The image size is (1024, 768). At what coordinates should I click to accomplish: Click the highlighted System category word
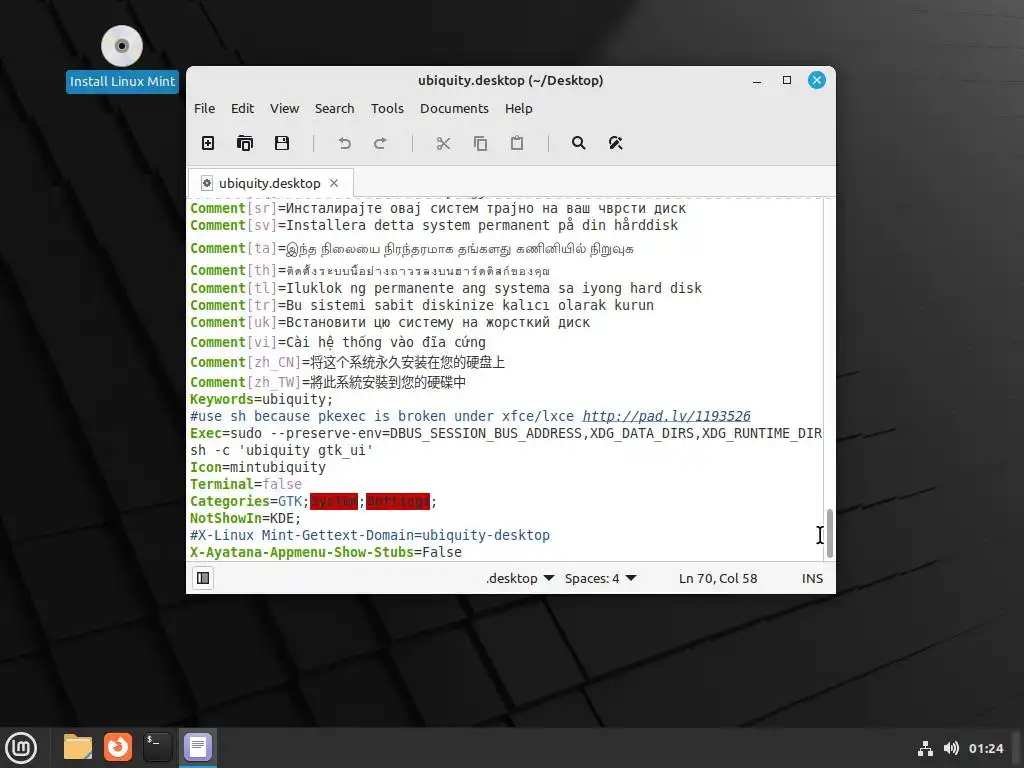pos(334,501)
